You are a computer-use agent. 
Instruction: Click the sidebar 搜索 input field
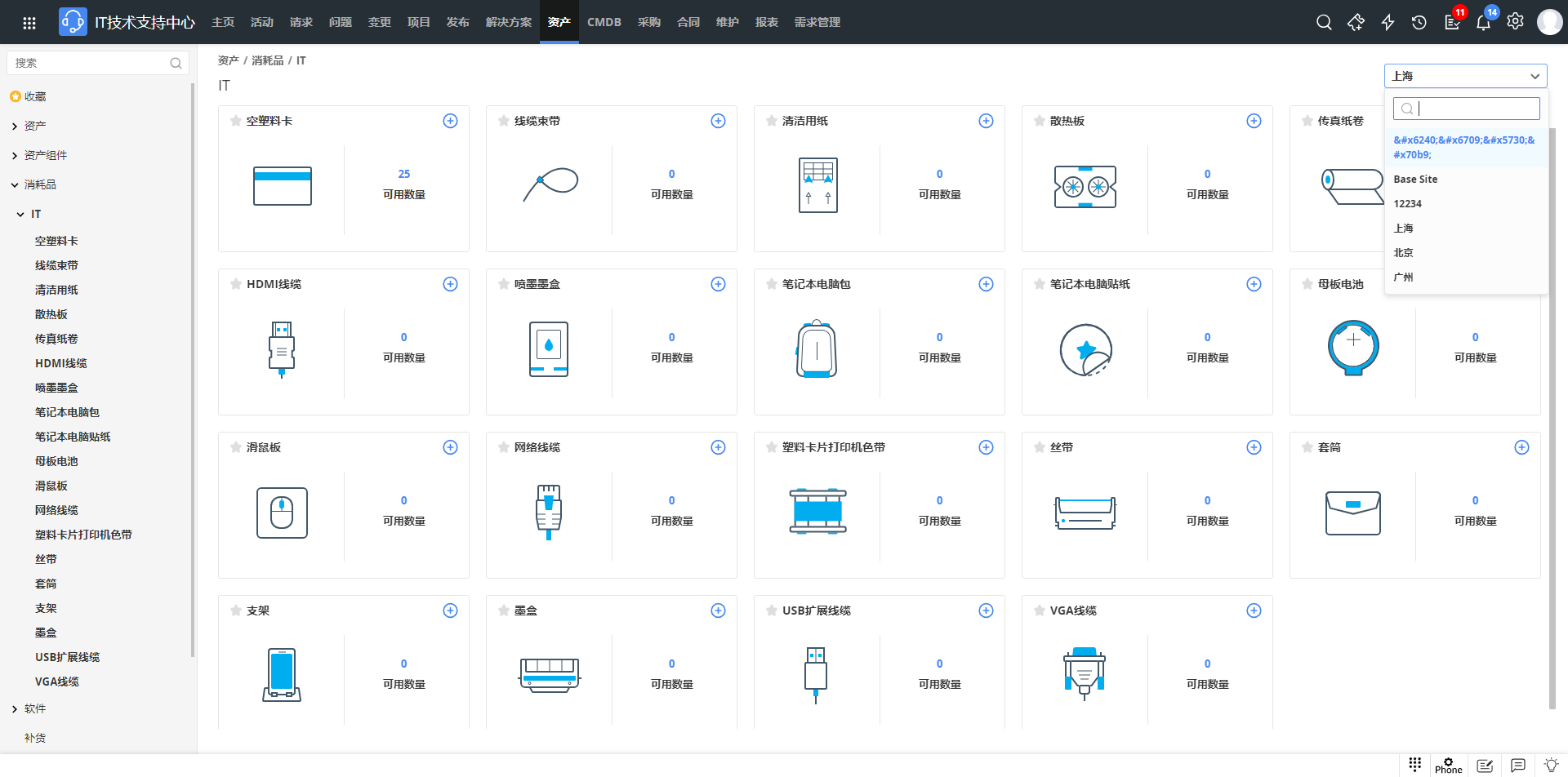pyautogui.click(x=98, y=63)
